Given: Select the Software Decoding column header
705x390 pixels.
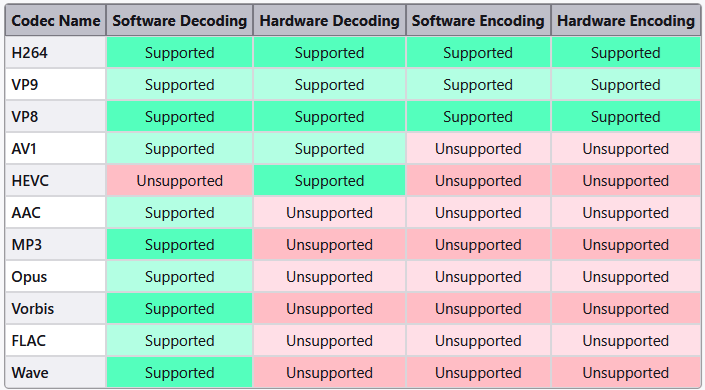Looking at the screenshot, I should click(x=179, y=21).
